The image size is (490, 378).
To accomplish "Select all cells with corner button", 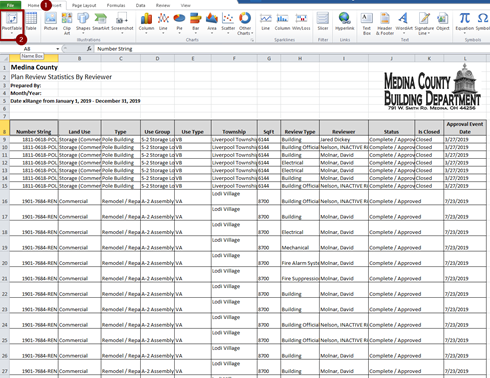I will pos(5,58).
